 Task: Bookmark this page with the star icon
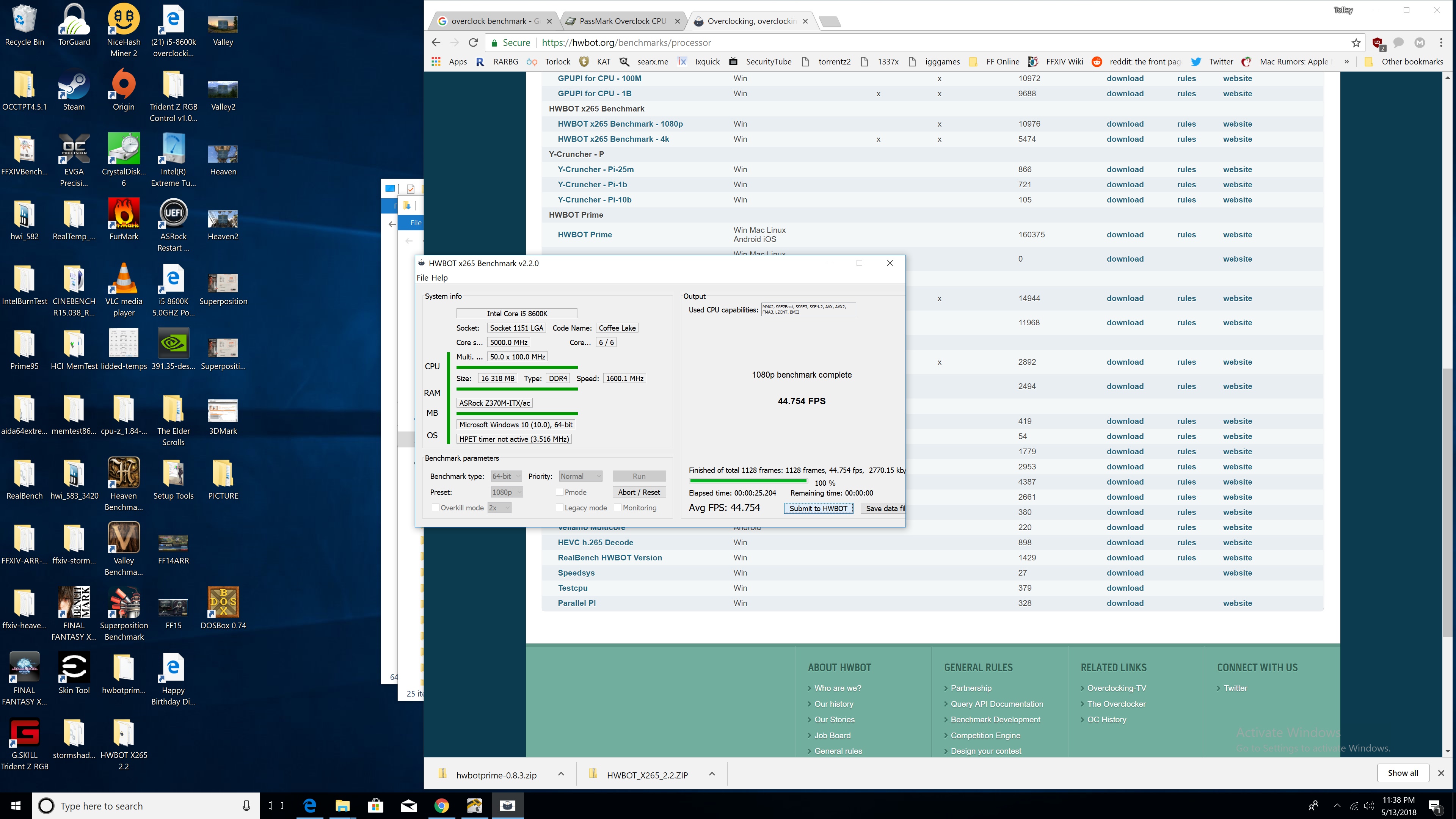tap(1356, 43)
